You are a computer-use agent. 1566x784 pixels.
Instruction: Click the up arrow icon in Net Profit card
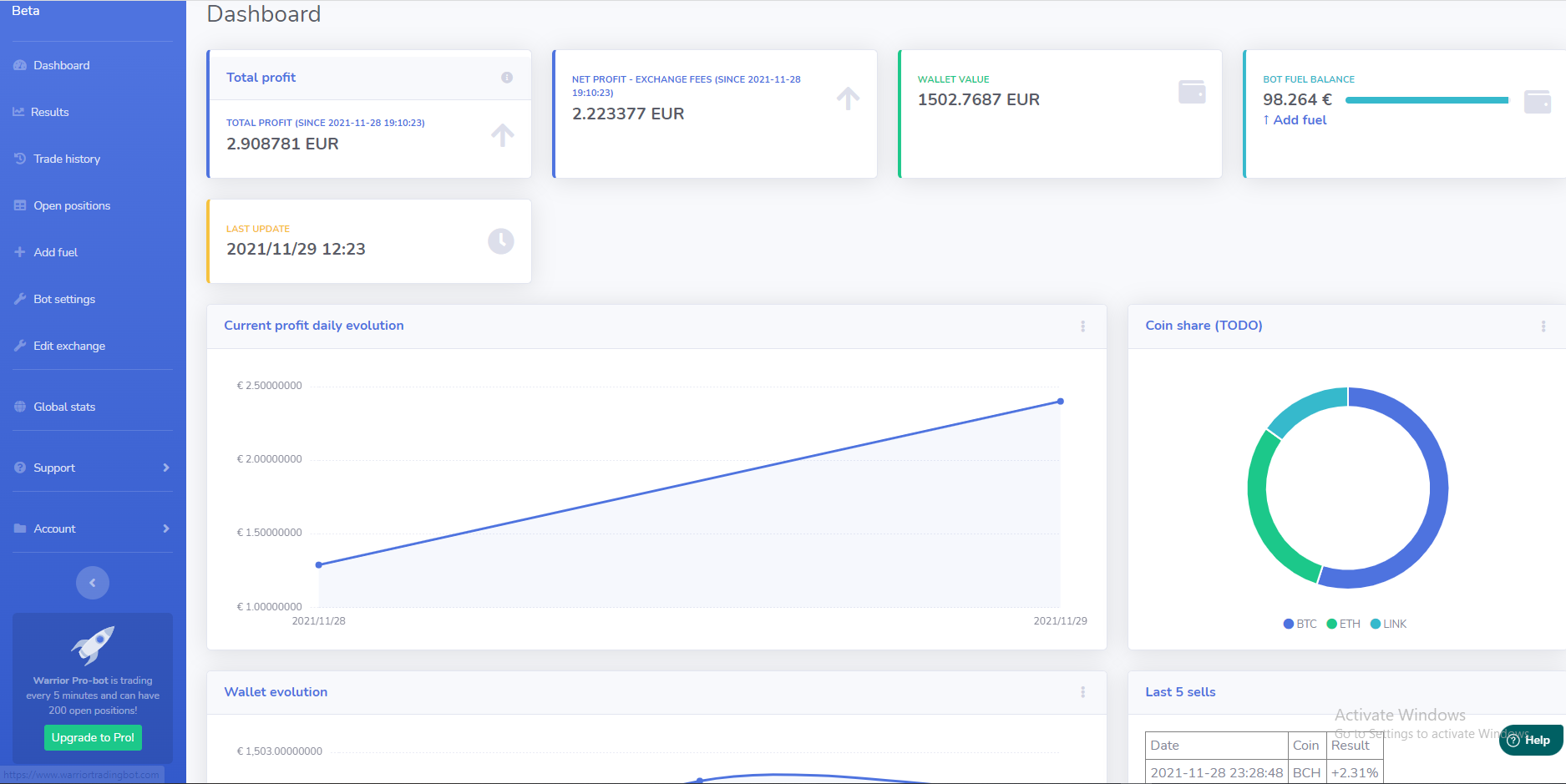(x=848, y=99)
